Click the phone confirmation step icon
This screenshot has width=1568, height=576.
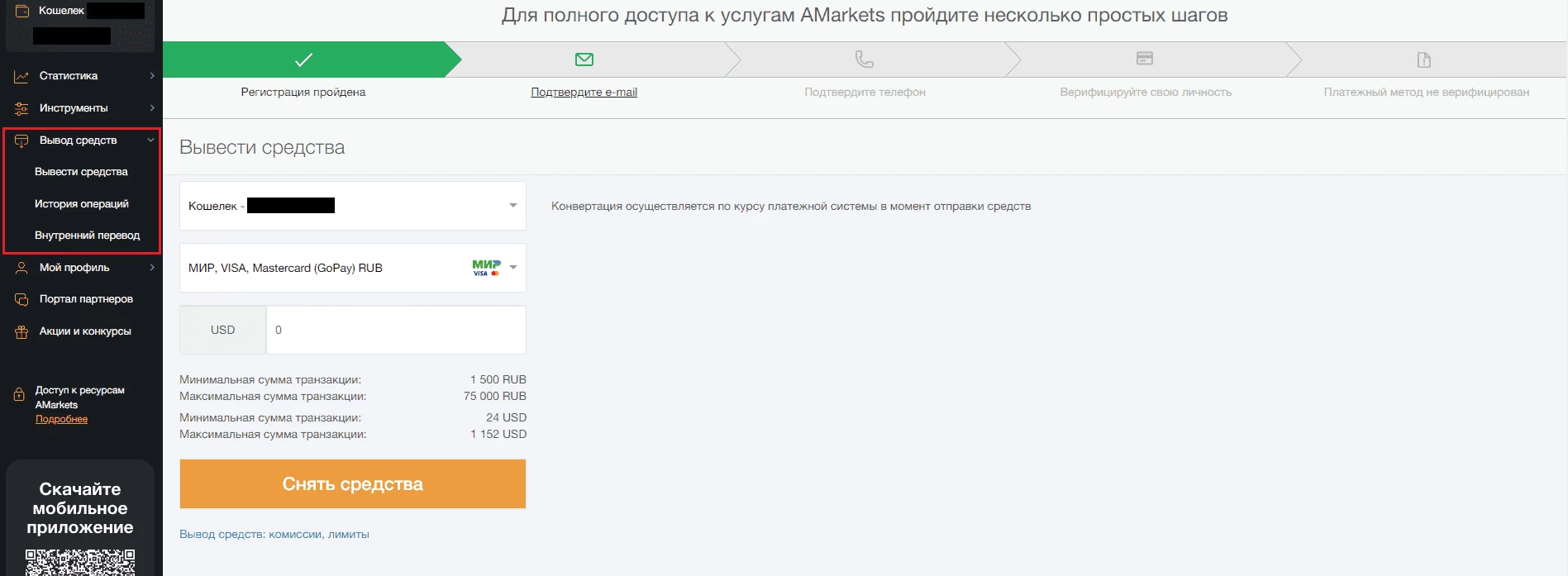click(865, 60)
